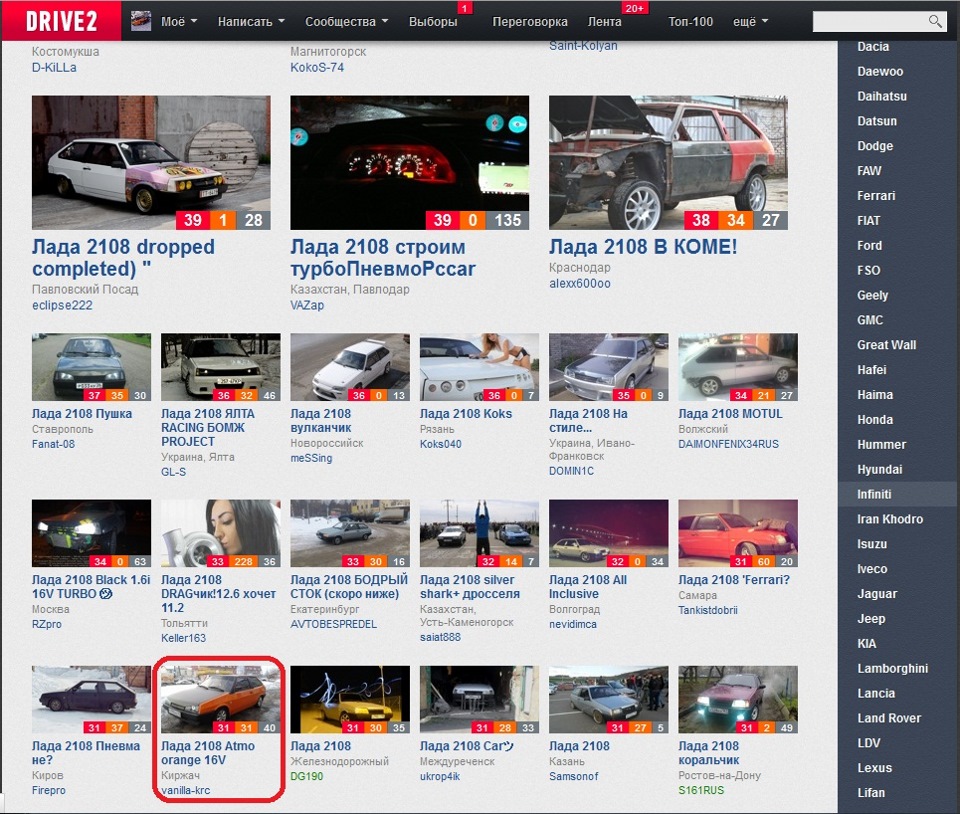
Task: Select Infiniti in brand sidebar
Action: [x=874, y=495]
